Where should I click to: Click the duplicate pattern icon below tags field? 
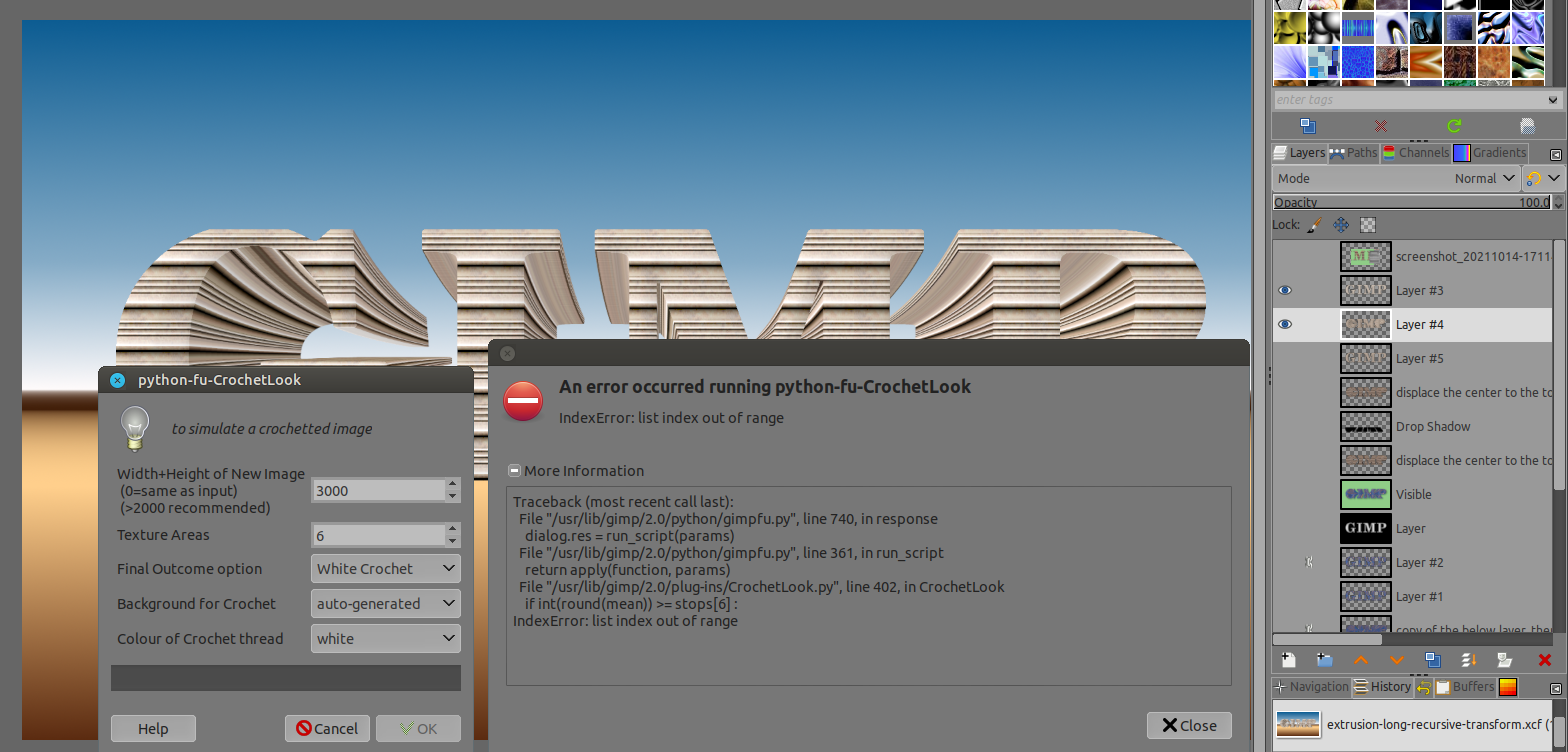pos(1307,126)
